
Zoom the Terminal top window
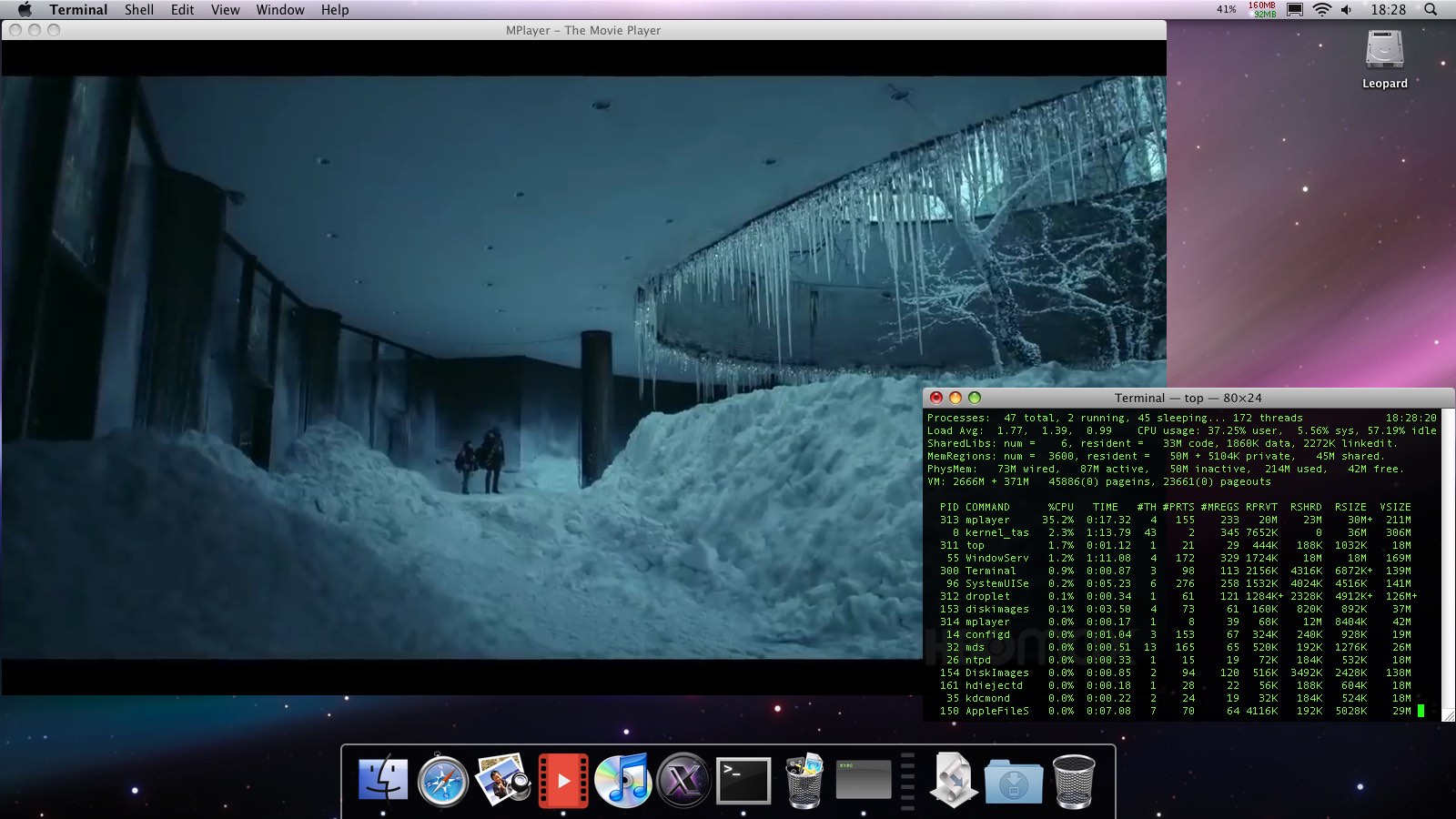point(975,398)
